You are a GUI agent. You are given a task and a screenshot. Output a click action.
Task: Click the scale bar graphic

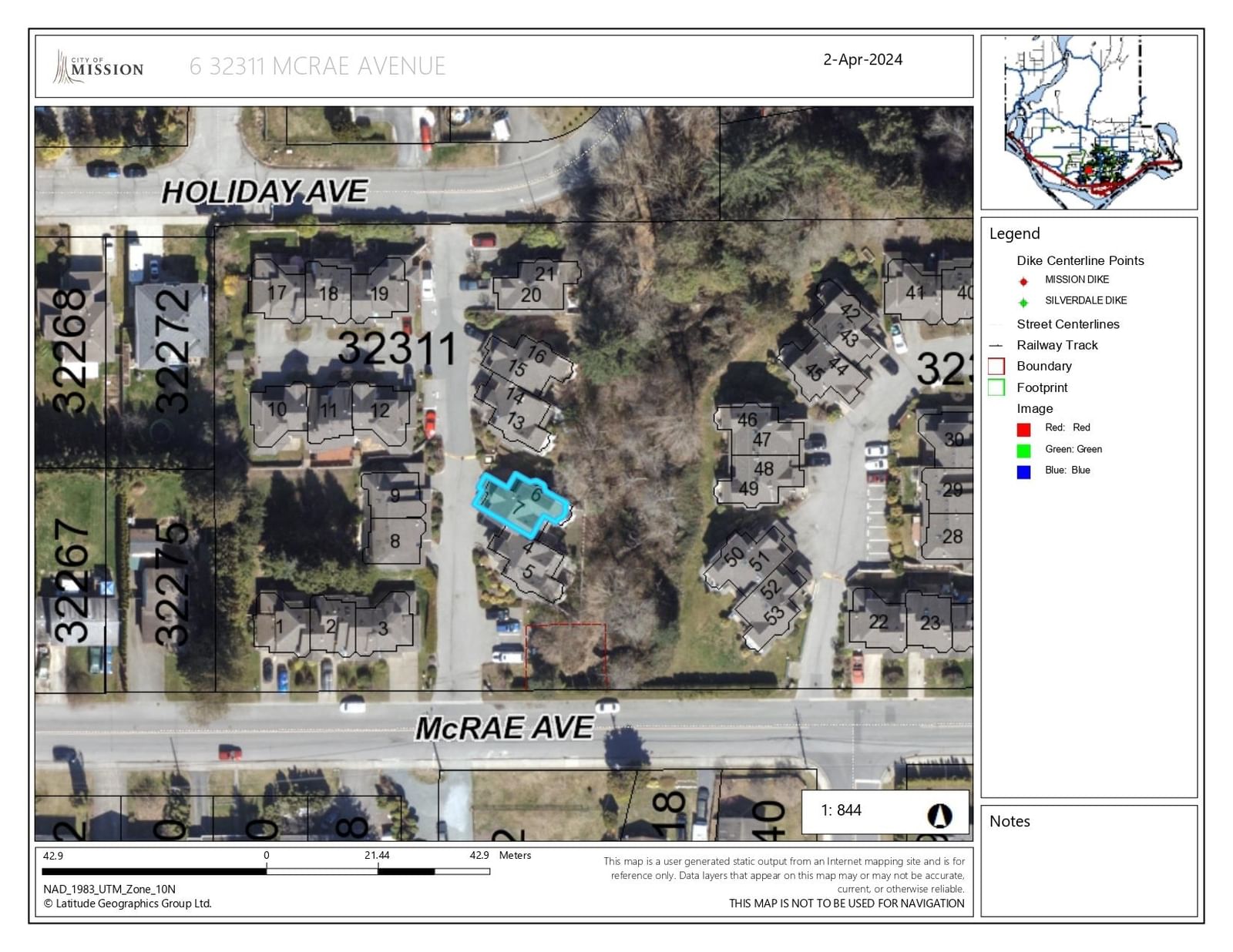point(266,872)
